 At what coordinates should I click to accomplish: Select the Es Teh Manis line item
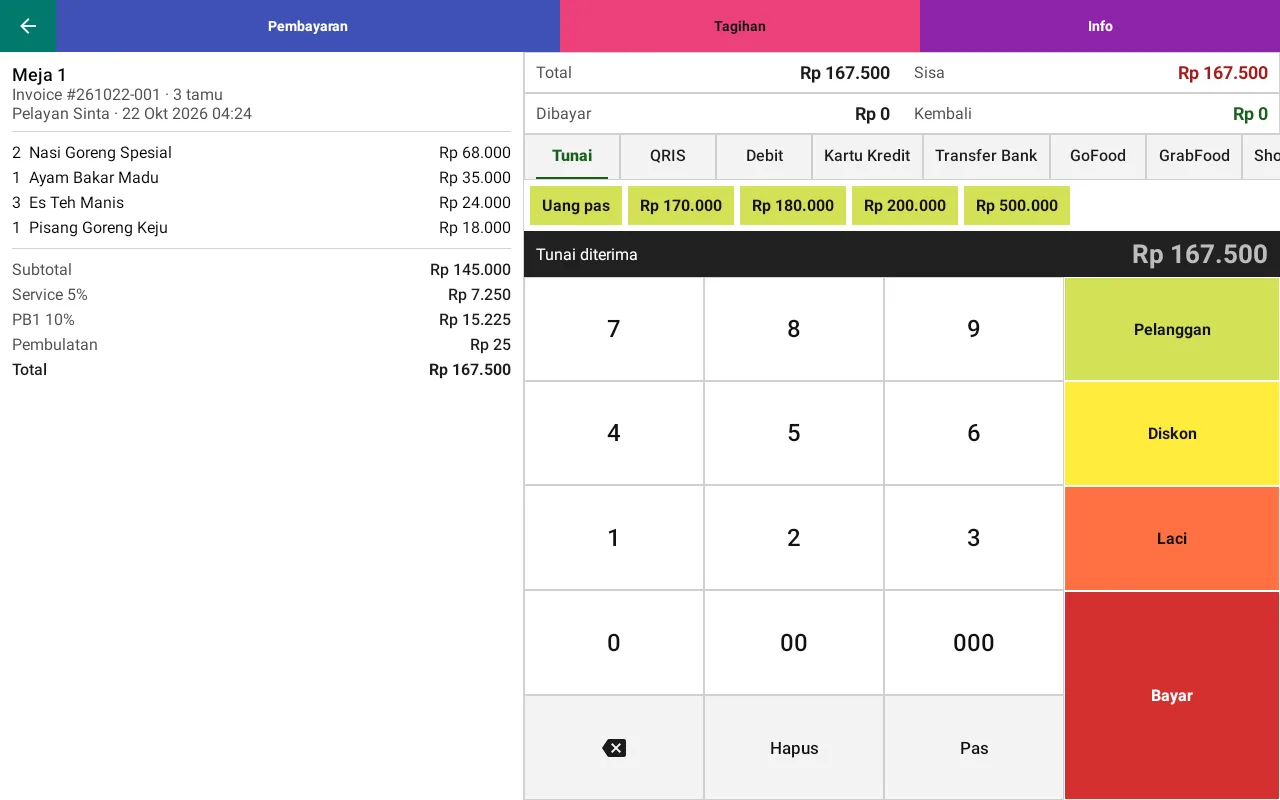pyautogui.click(x=261, y=203)
